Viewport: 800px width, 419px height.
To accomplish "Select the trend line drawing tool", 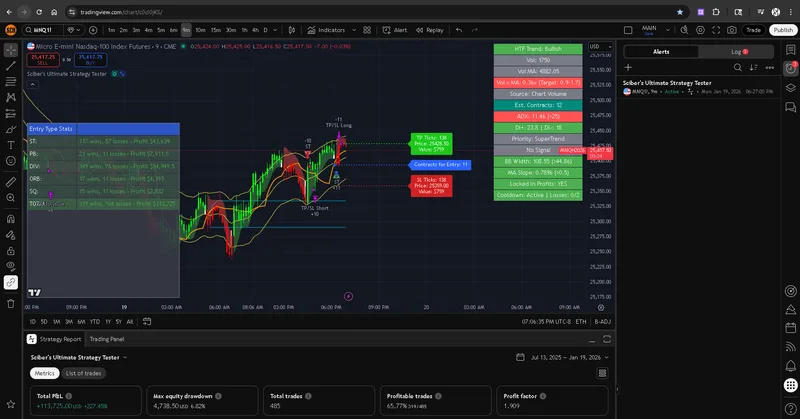I will click(11, 65).
